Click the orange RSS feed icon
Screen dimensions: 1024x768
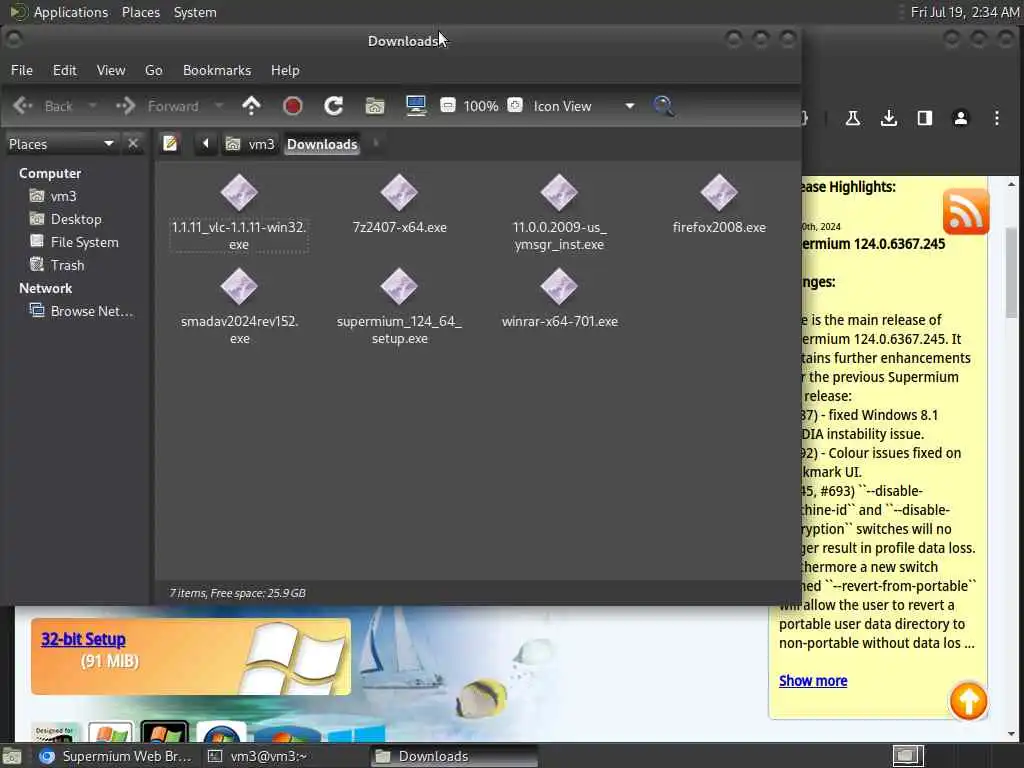(x=966, y=212)
